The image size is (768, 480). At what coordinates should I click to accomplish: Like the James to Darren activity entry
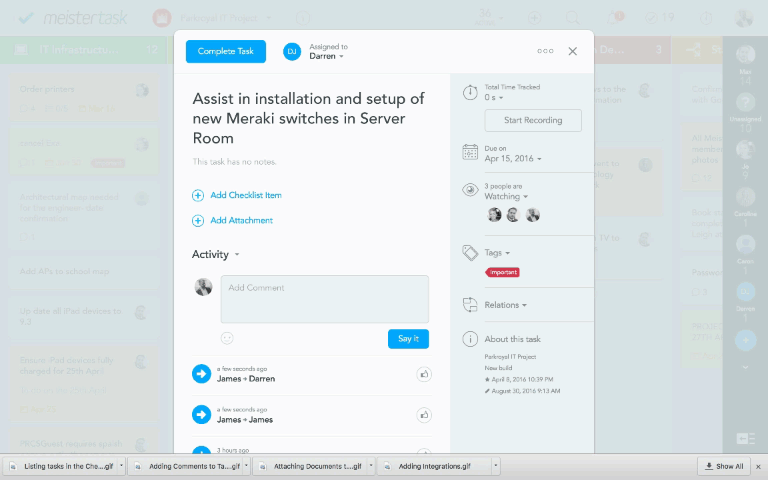[424, 374]
